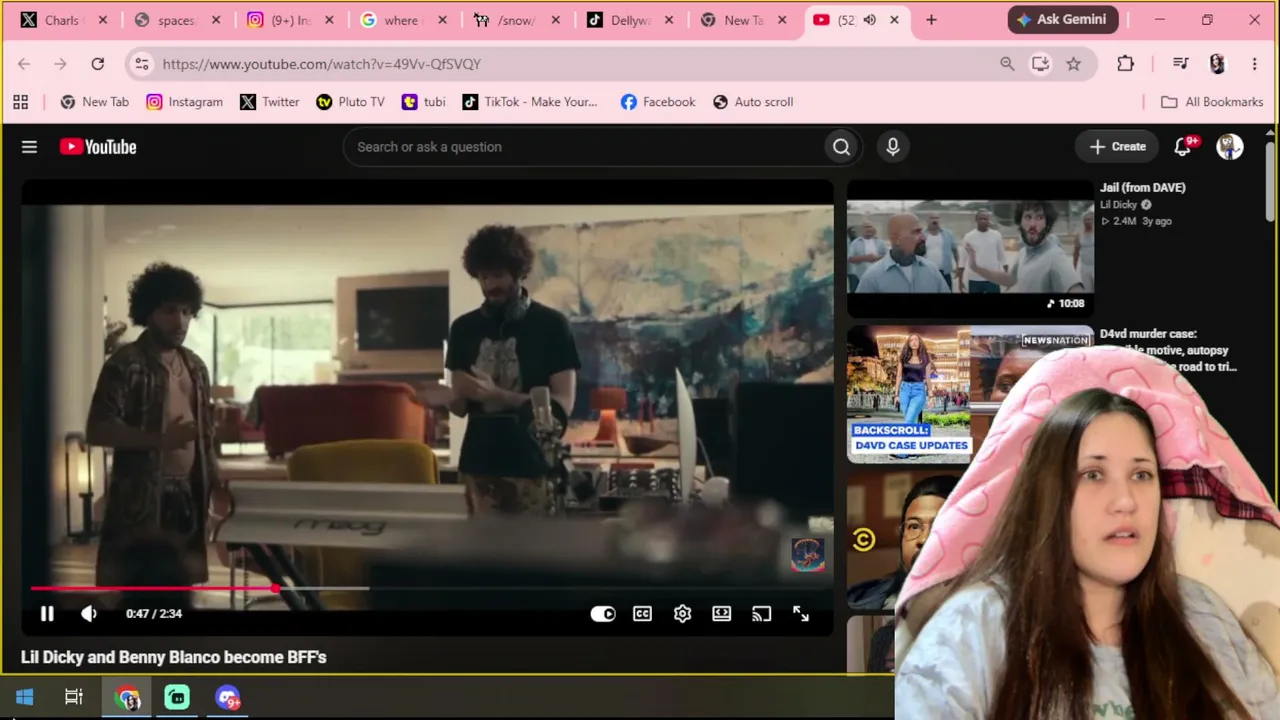Open the Chrome apps grid in the bookmarks bar

tap(20, 102)
